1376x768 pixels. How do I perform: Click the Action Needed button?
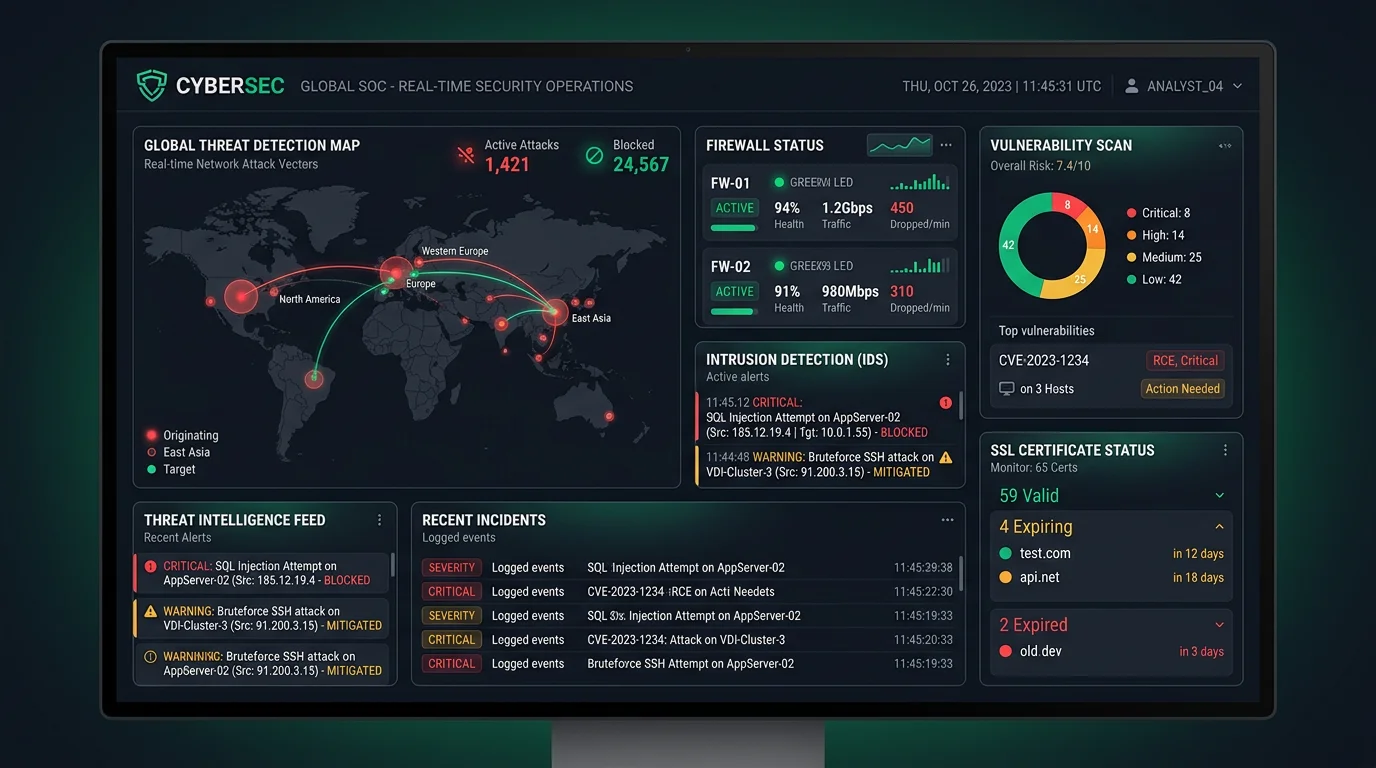(x=1182, y=388)
